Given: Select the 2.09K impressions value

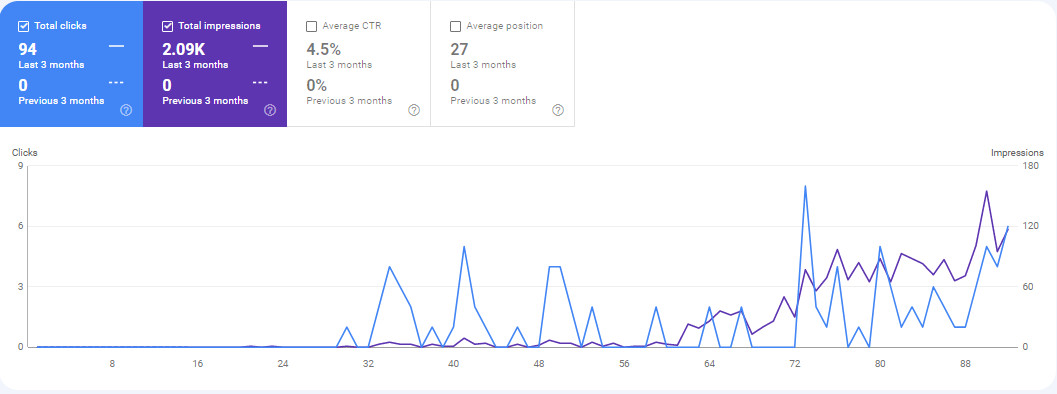Looking at the screenshot, I should click(183, 49).
